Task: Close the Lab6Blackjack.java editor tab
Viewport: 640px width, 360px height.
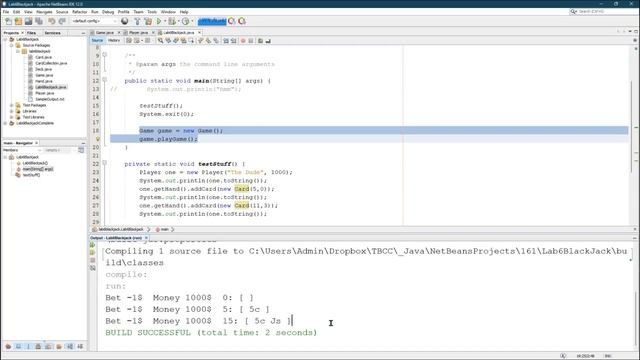Action: pos(200,32)
